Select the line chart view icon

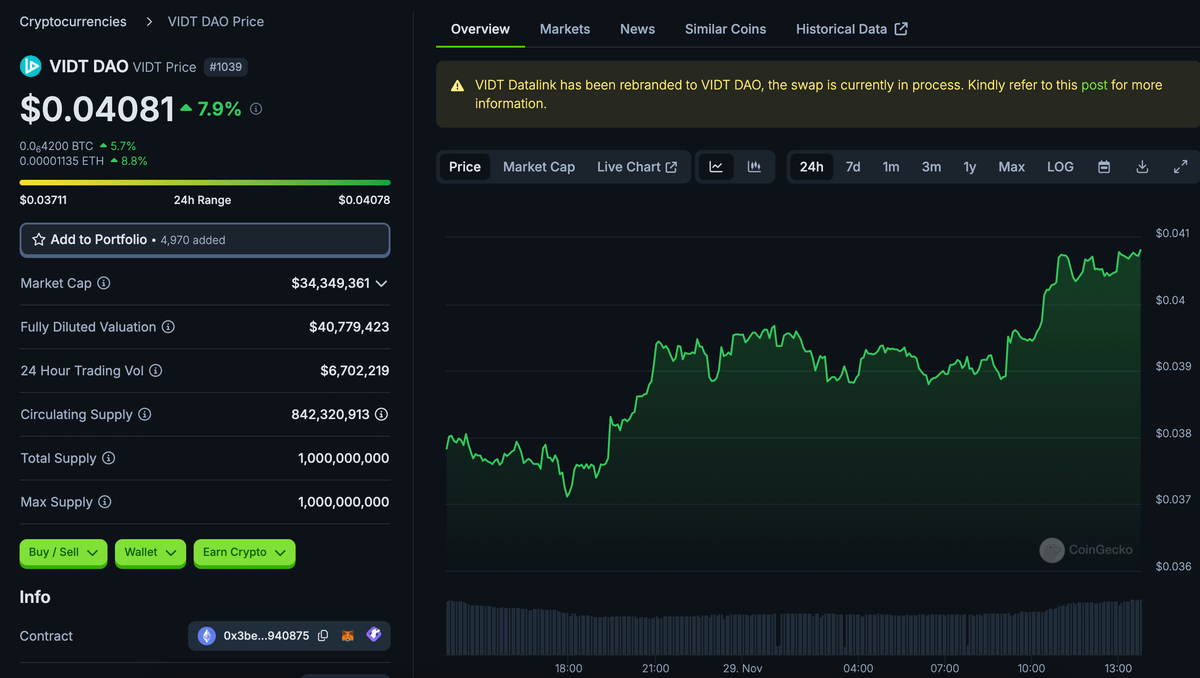[x=716, y=166]
